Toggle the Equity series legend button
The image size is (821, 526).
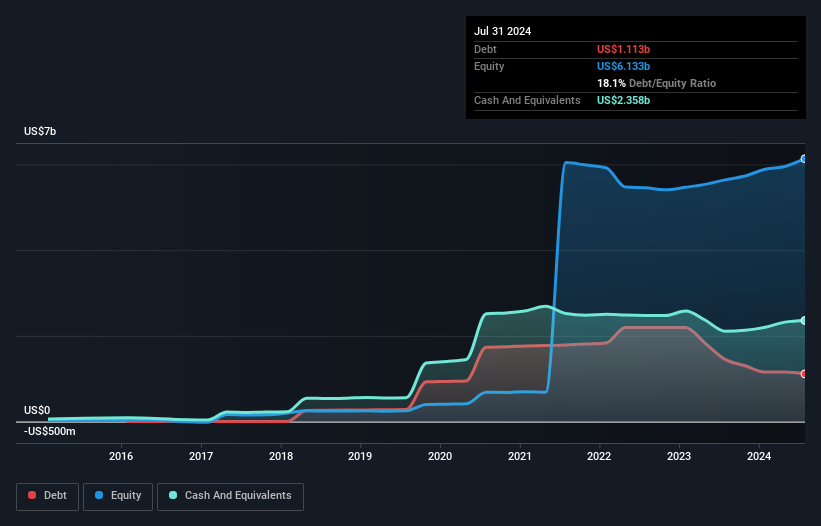118,496
